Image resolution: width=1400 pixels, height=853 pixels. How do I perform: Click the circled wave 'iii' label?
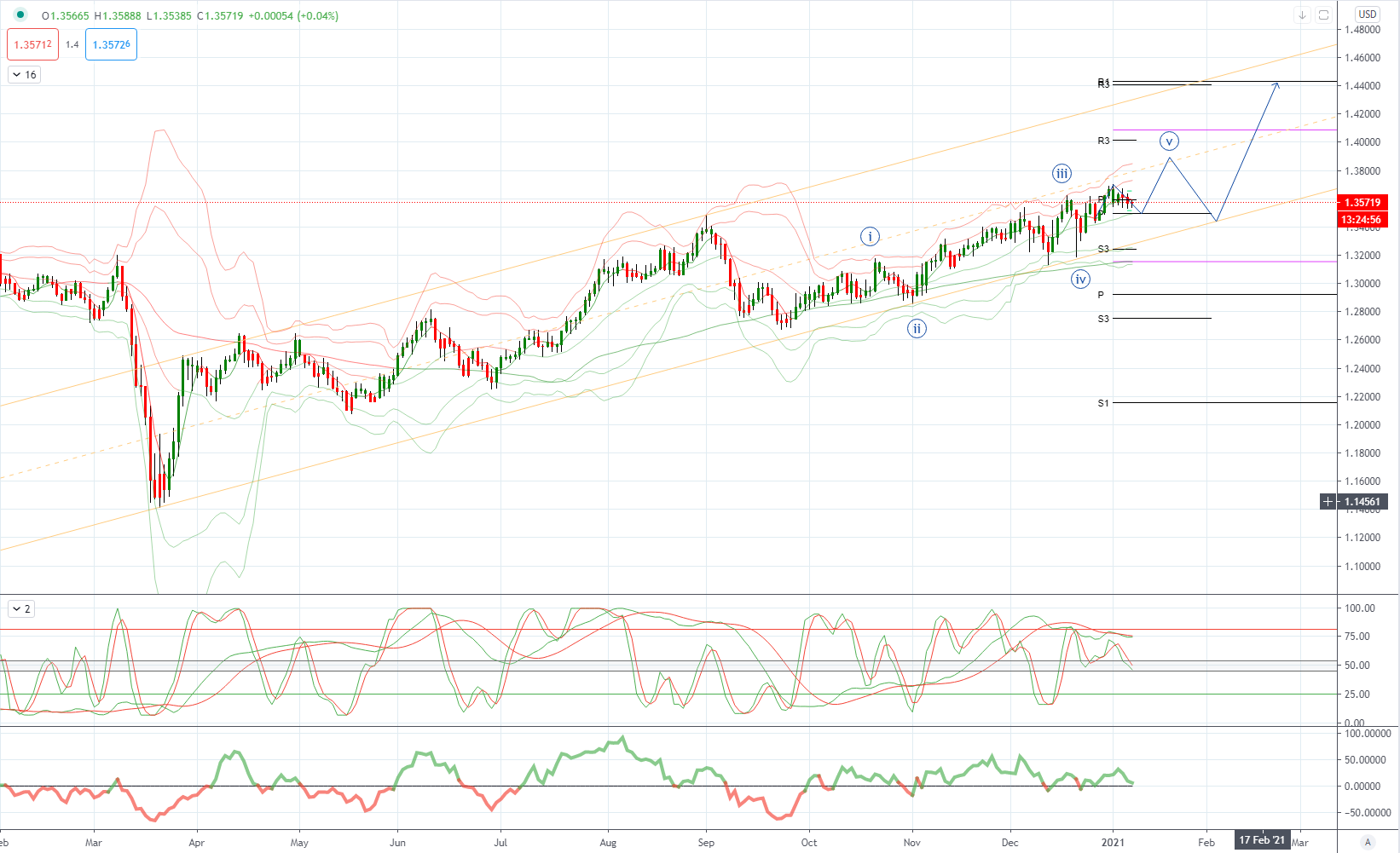point(1062,174)
